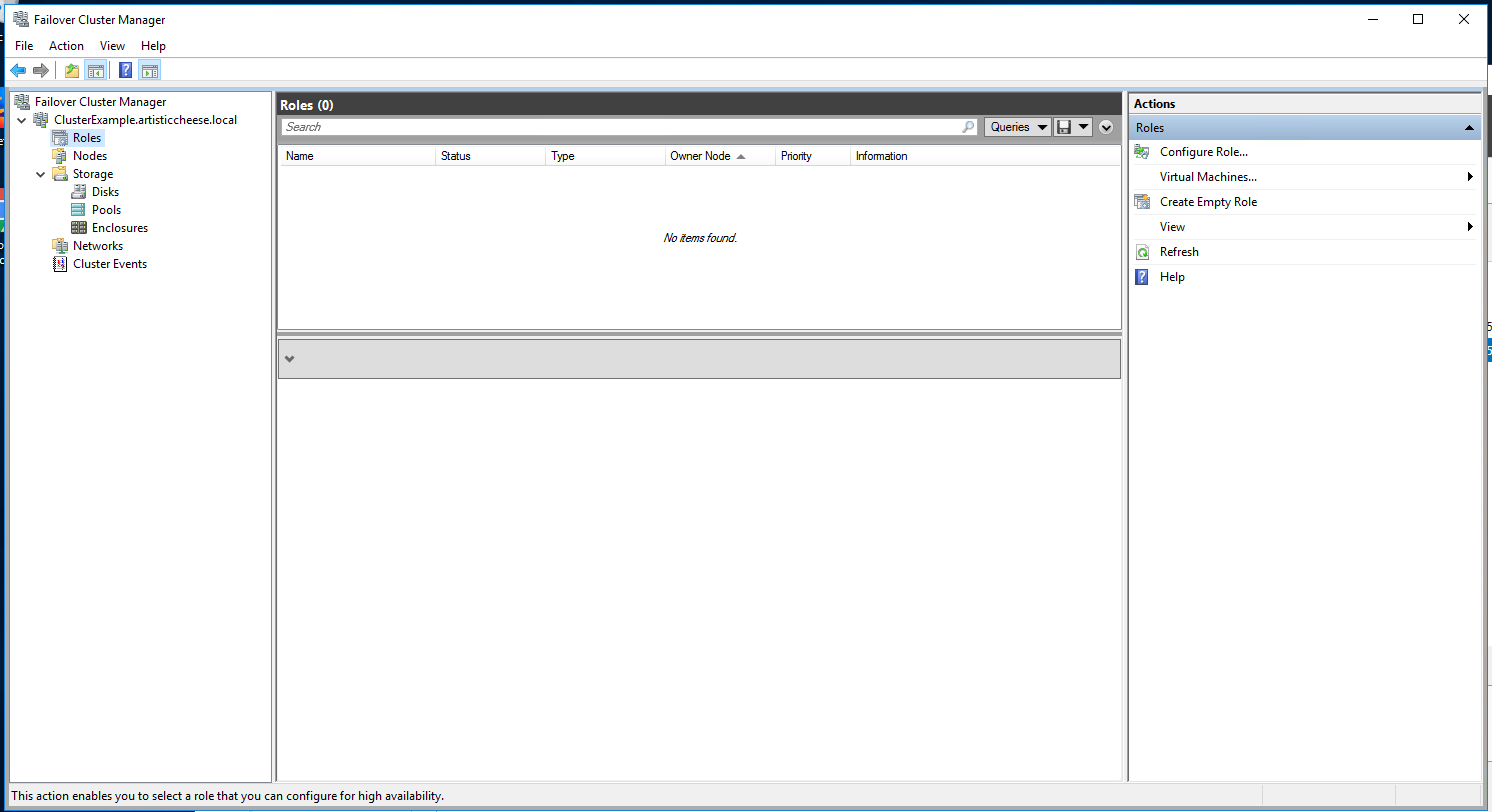Viewport: 1492px width, 812px height.
Task: Open Cluster Events in tree
Action: pos(109,264)
